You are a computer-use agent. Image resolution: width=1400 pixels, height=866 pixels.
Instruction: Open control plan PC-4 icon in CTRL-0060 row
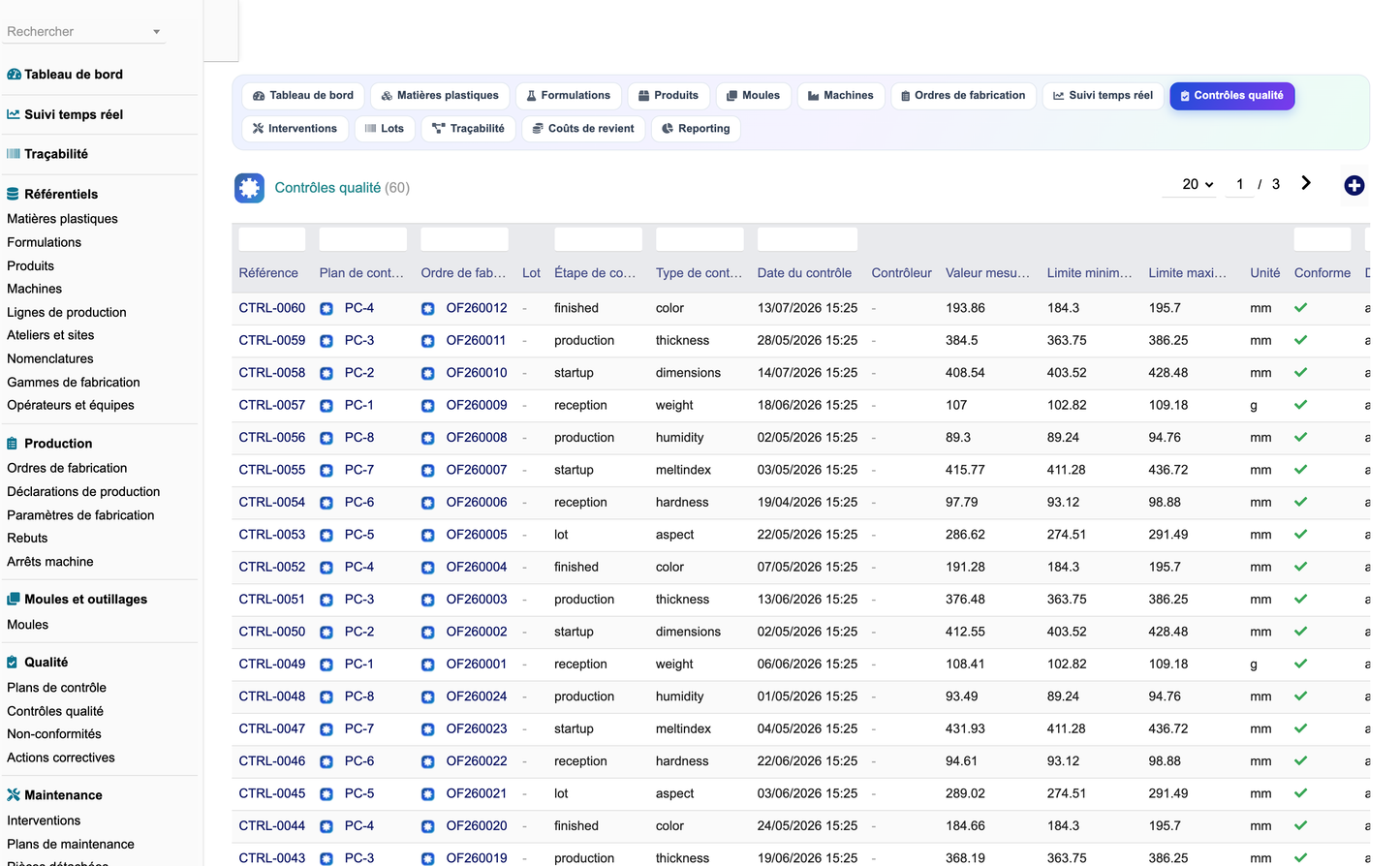click(x=327, y=309)
